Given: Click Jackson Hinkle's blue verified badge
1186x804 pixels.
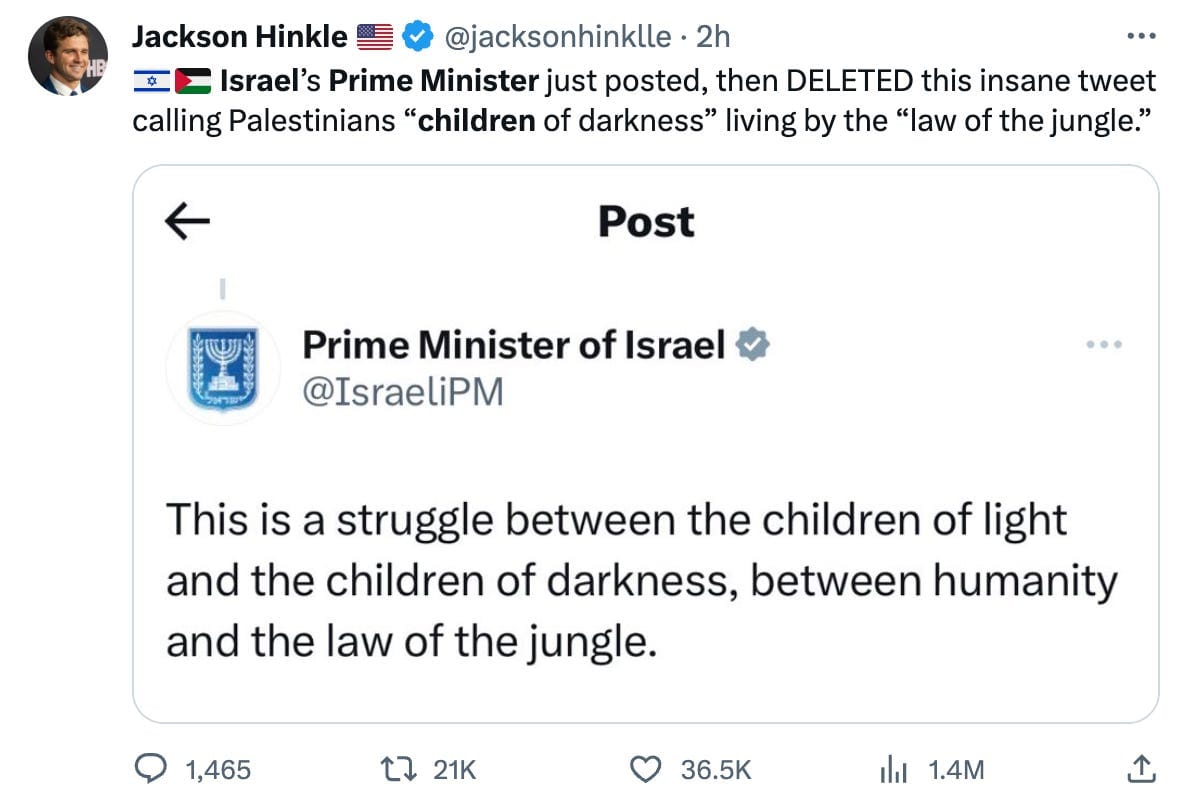Looking at the screenshot, I should 417,37.
